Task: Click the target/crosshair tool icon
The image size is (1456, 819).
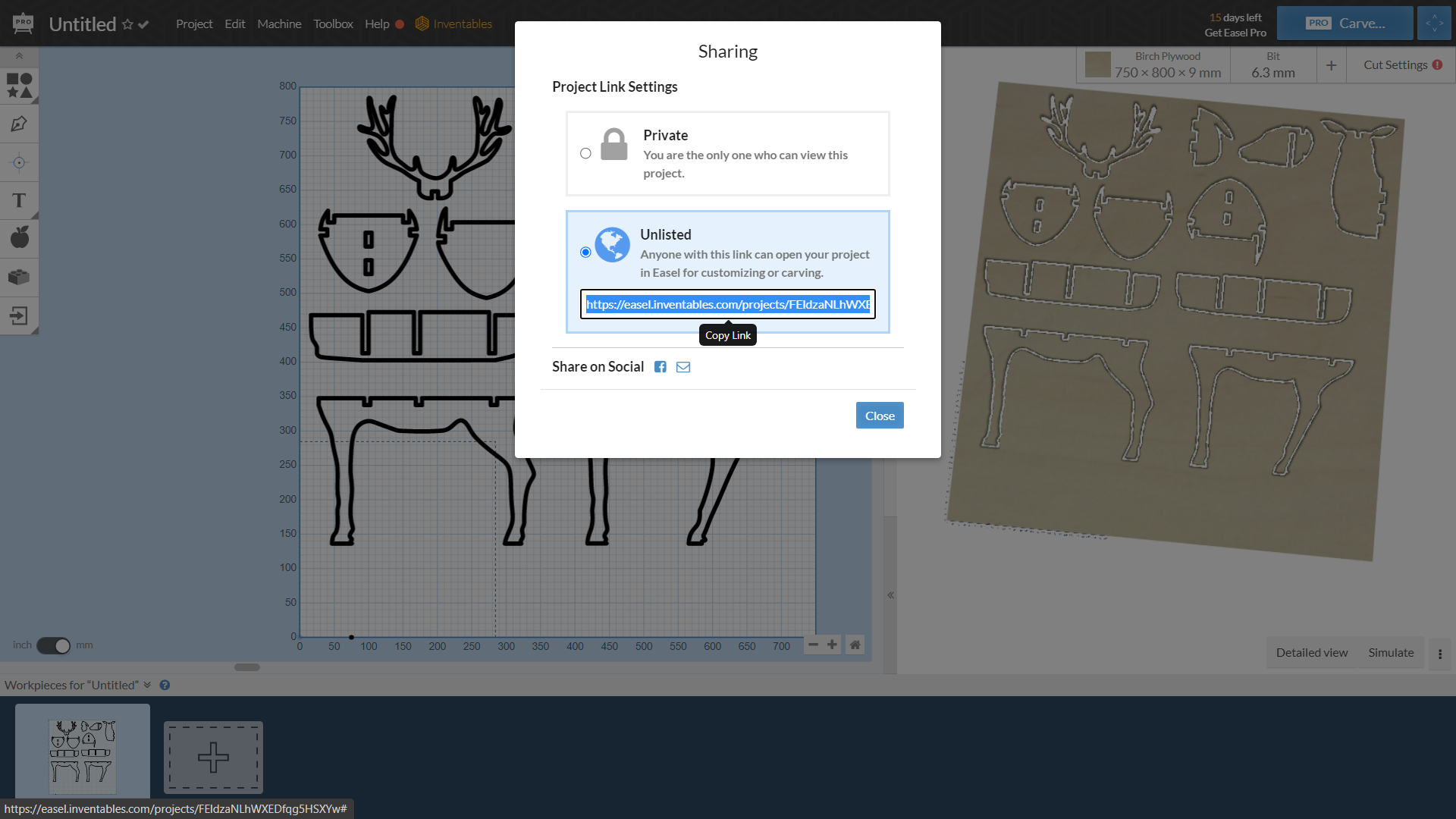Action: click(x=18, y=162)
